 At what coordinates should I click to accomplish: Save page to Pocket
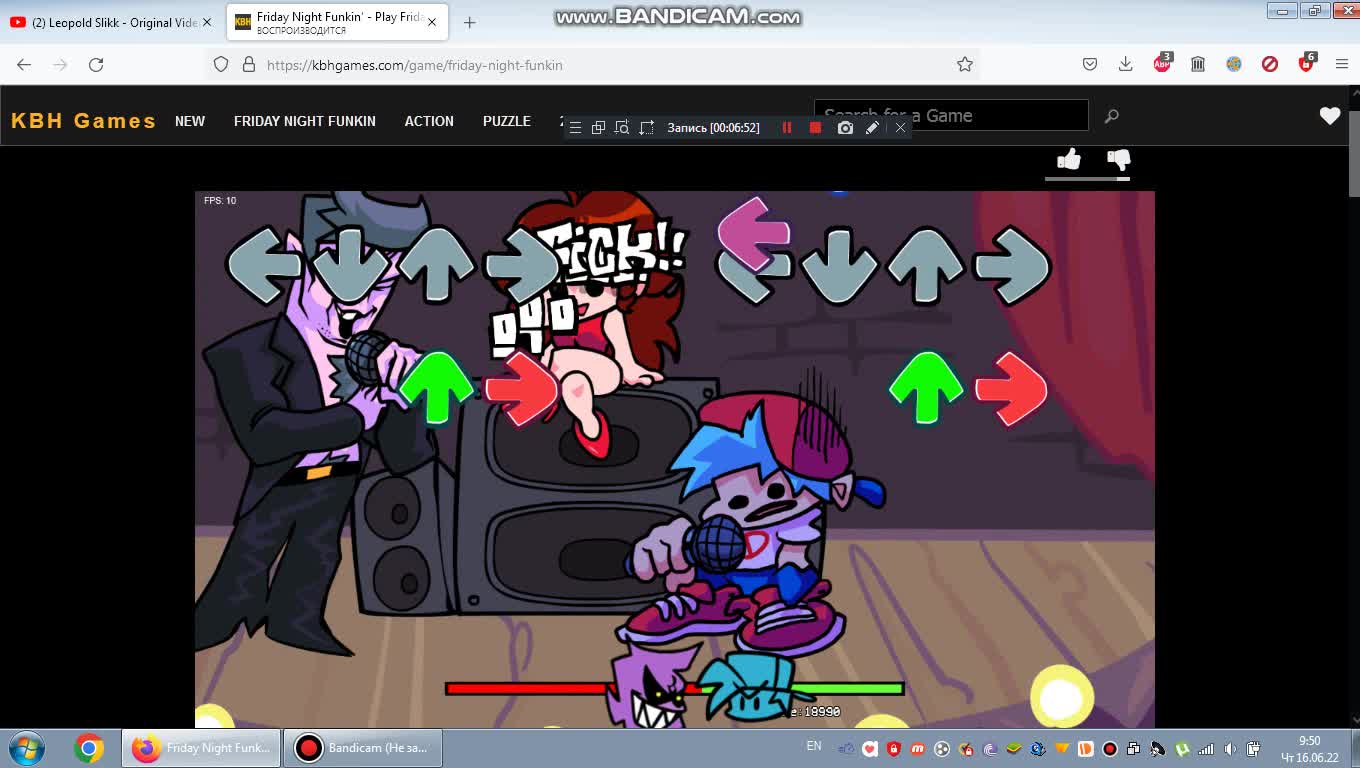click(x=1090, y=64)
